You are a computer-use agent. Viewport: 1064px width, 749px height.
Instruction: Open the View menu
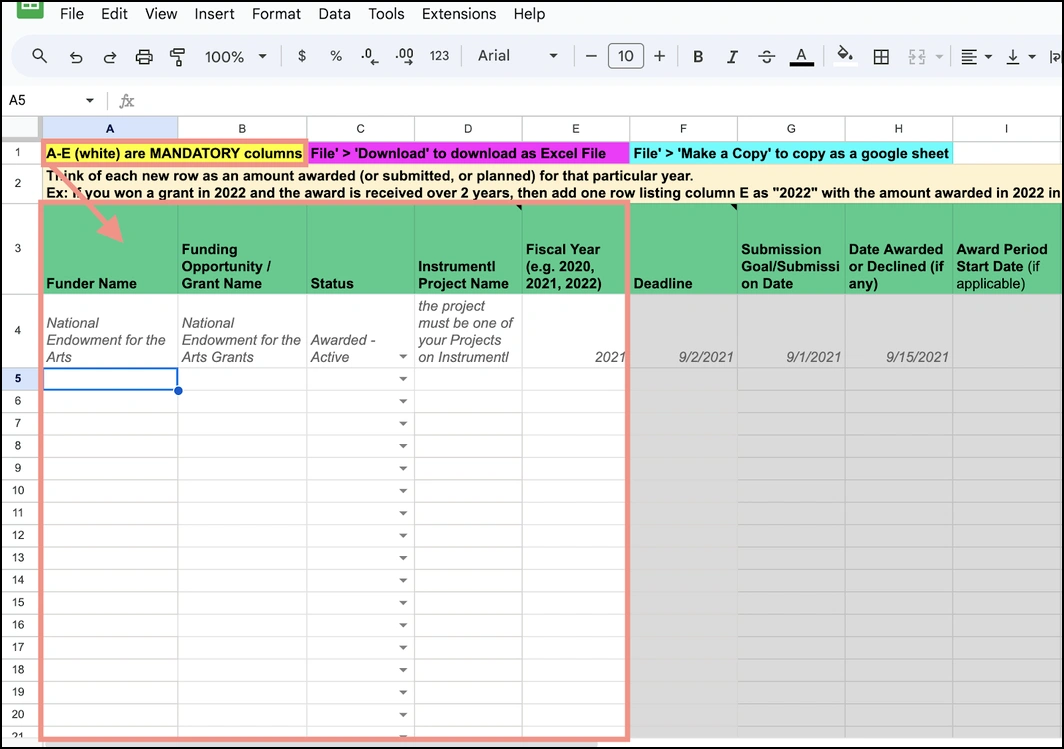point(161,14)
